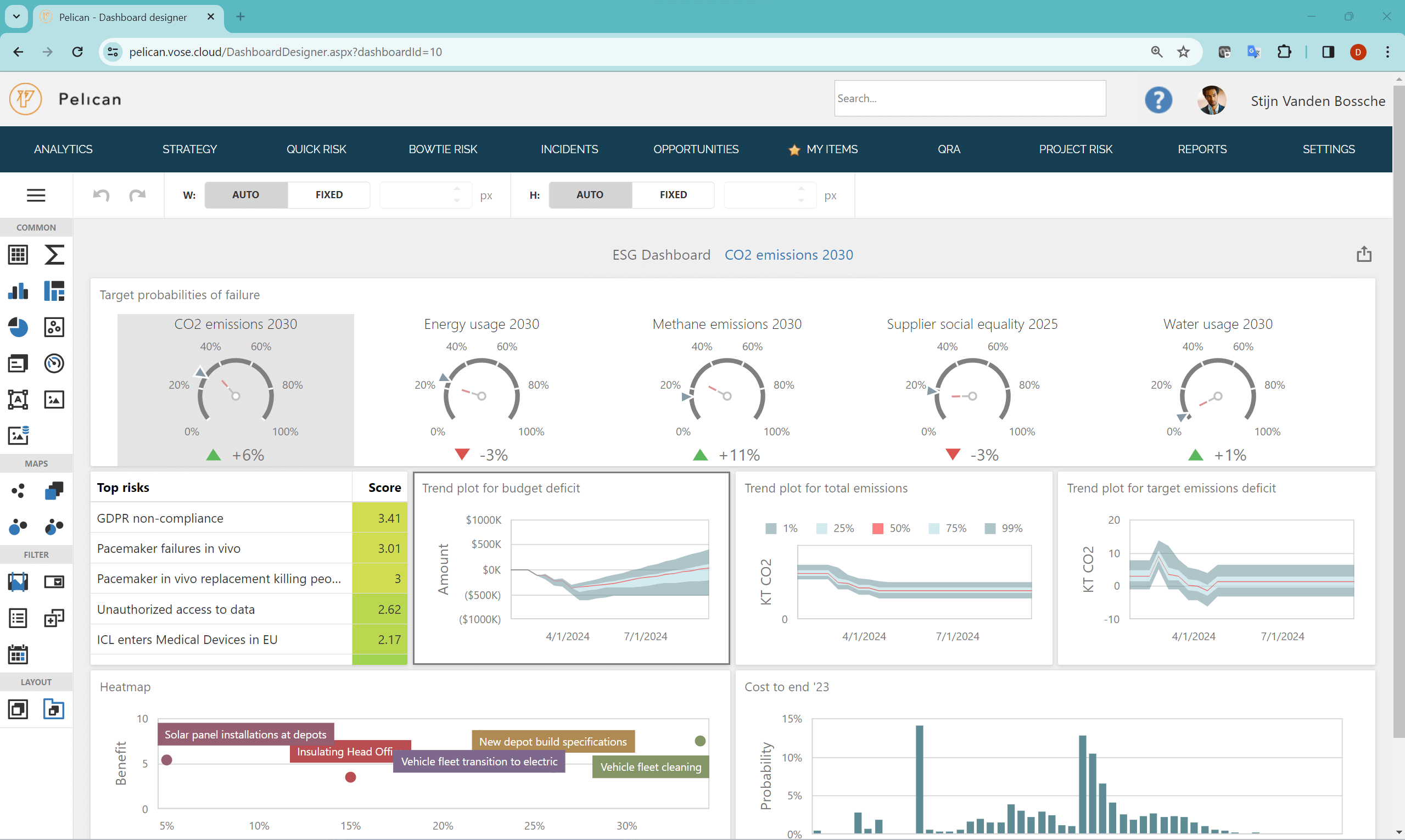Click the Undo arrow in the toolbar
Screen dimensions: 1405x840
(101, 195)
